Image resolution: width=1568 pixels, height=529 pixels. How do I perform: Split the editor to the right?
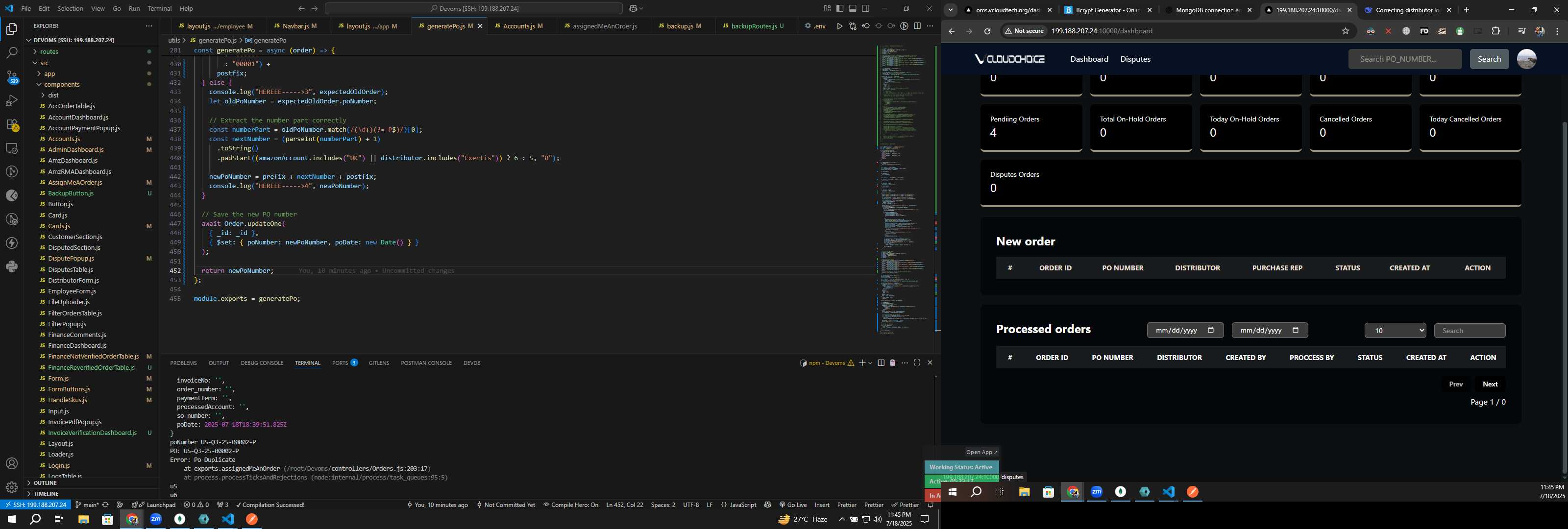tap(917, 26)
